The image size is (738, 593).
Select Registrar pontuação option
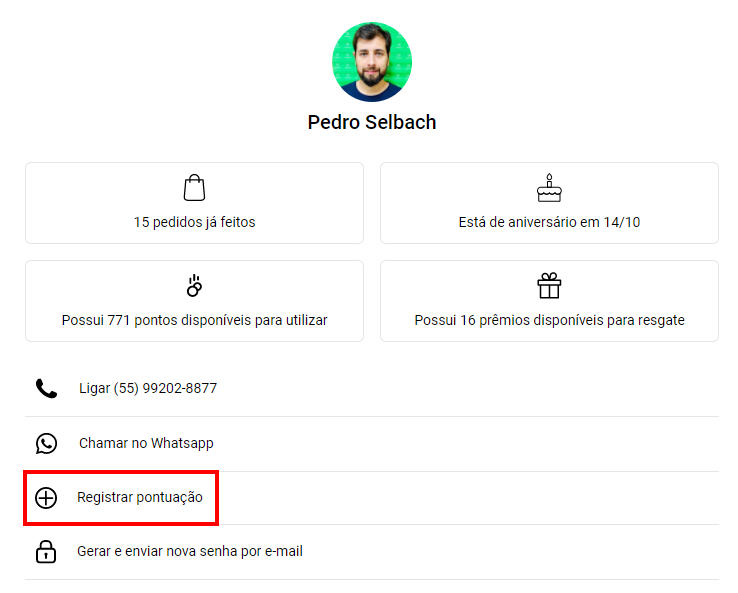coord(372,498)
